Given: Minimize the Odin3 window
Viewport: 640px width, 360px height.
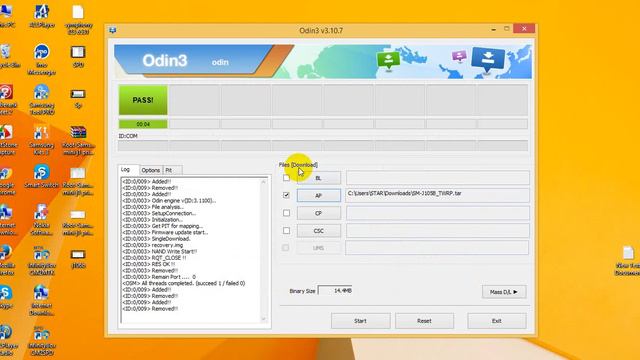Looking at the screenshot, I should tap(493, 29).
